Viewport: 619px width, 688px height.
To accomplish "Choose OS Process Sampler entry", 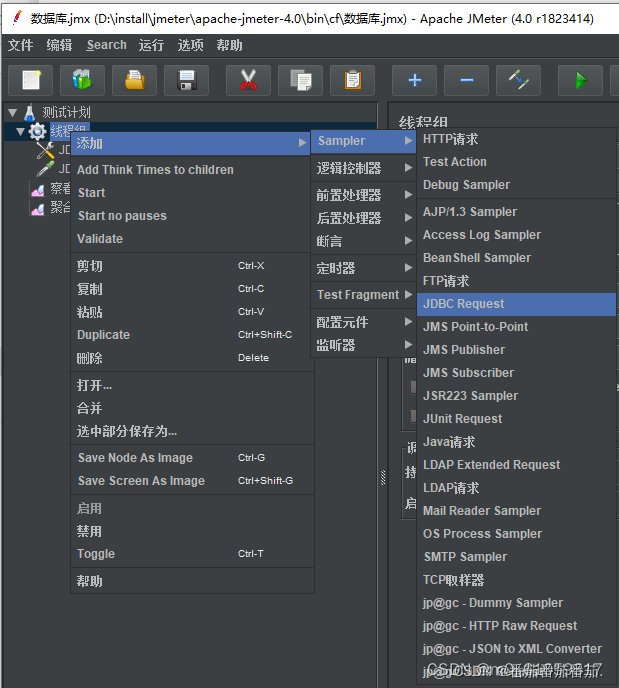I will 516,534.
